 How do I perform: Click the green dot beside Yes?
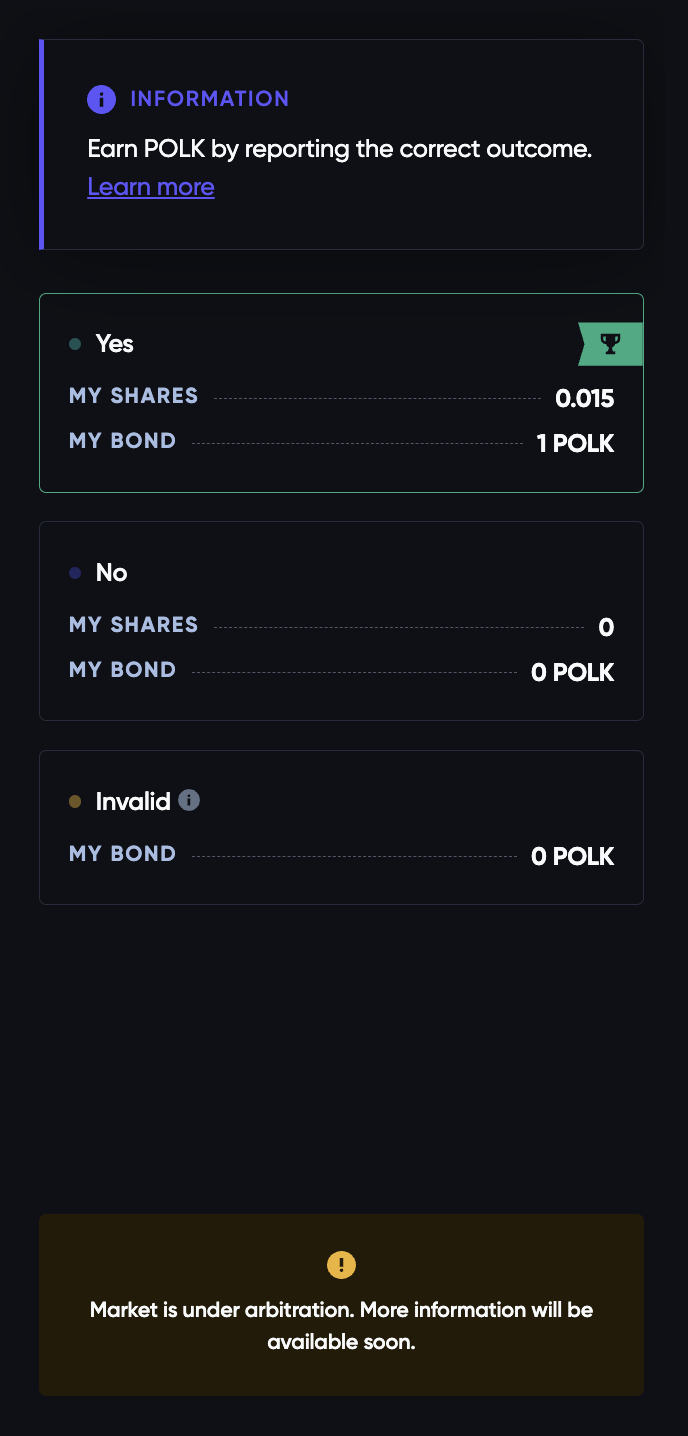[75, 344]
